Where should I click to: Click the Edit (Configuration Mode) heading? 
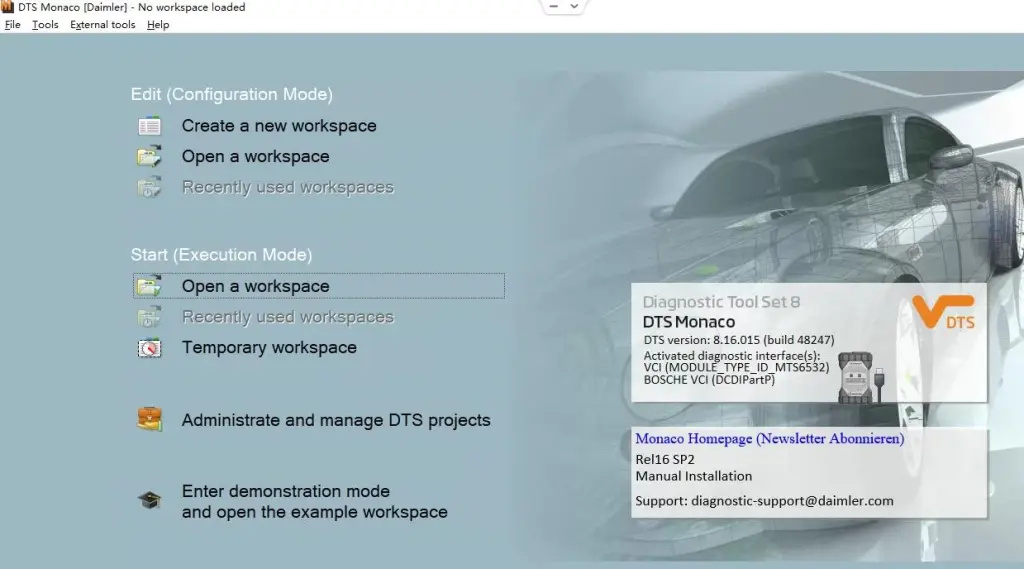pyautogui.click(x=232, y=94)
